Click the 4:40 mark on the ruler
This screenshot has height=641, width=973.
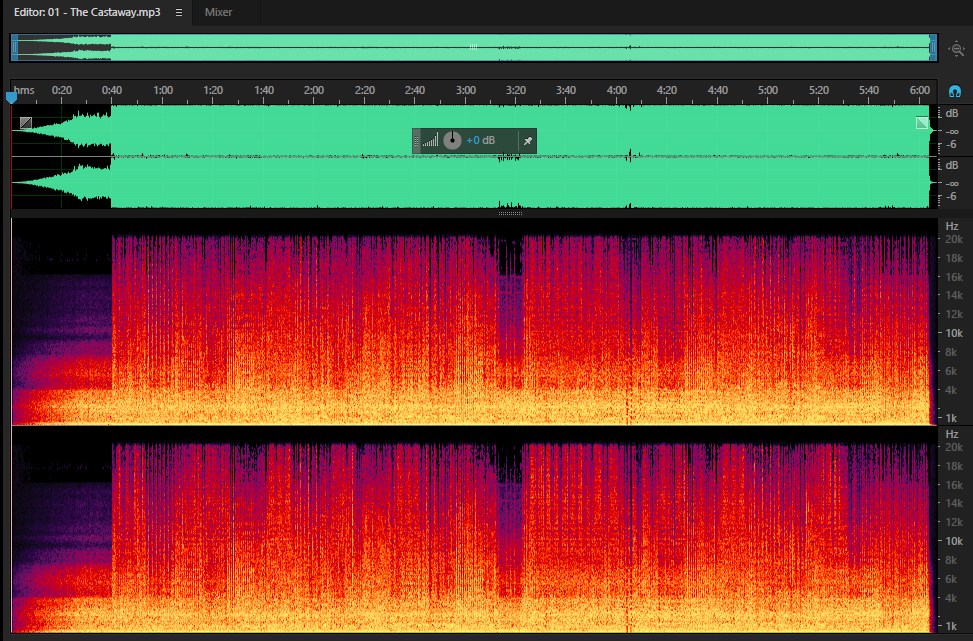point(717,90)
